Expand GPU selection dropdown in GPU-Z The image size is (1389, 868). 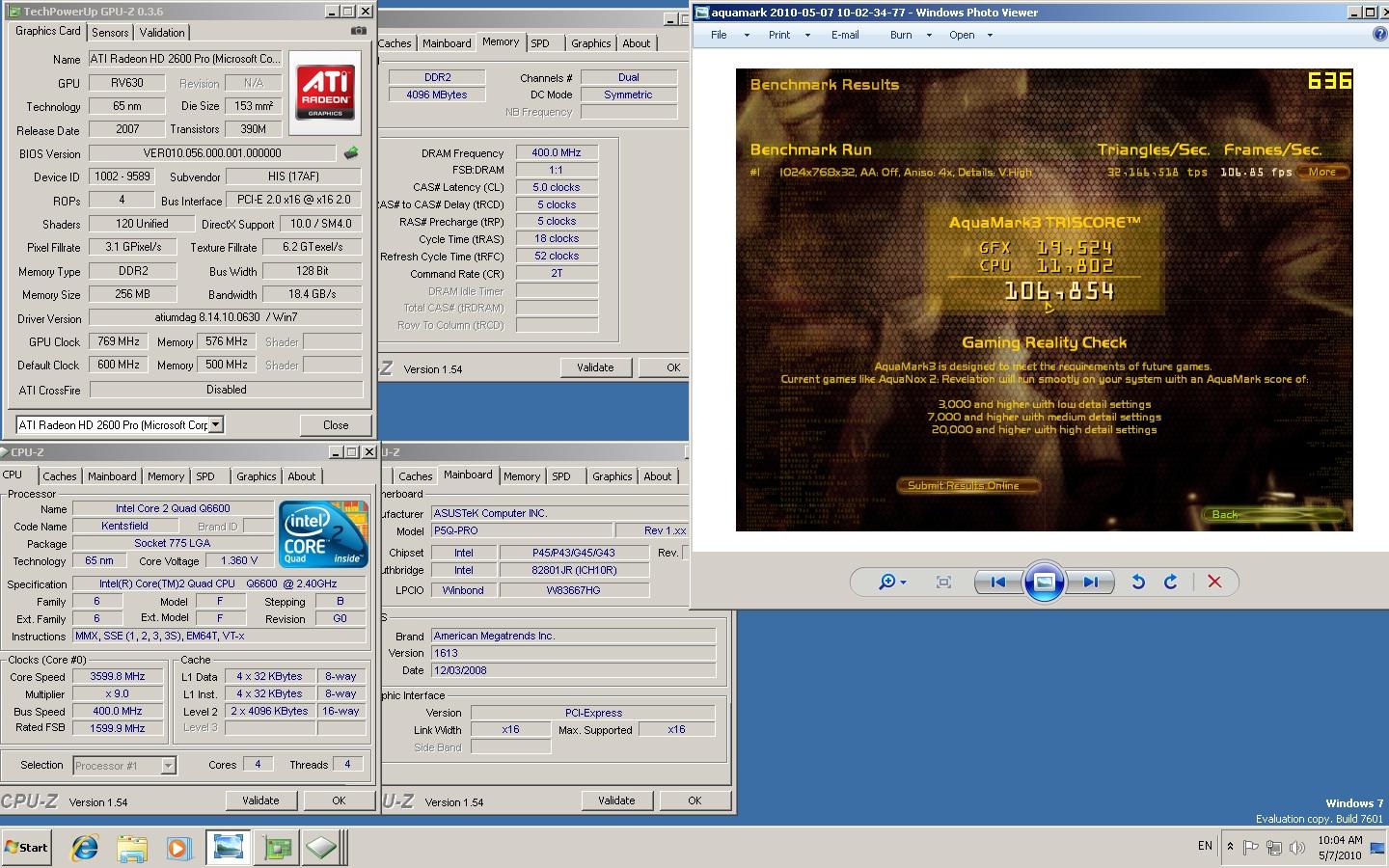tap(216, 424)
